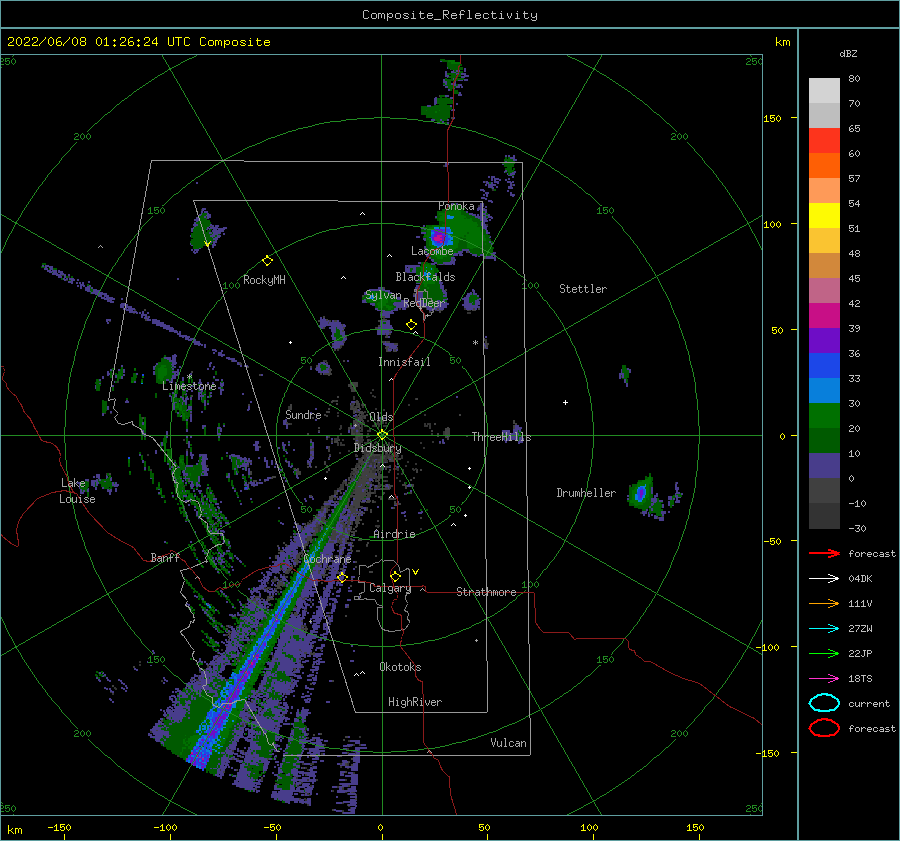This screenshot has width=900, height=841.
Task: Click the Strathmore town label
Action: pyautogui.click(x=486, y=592)
